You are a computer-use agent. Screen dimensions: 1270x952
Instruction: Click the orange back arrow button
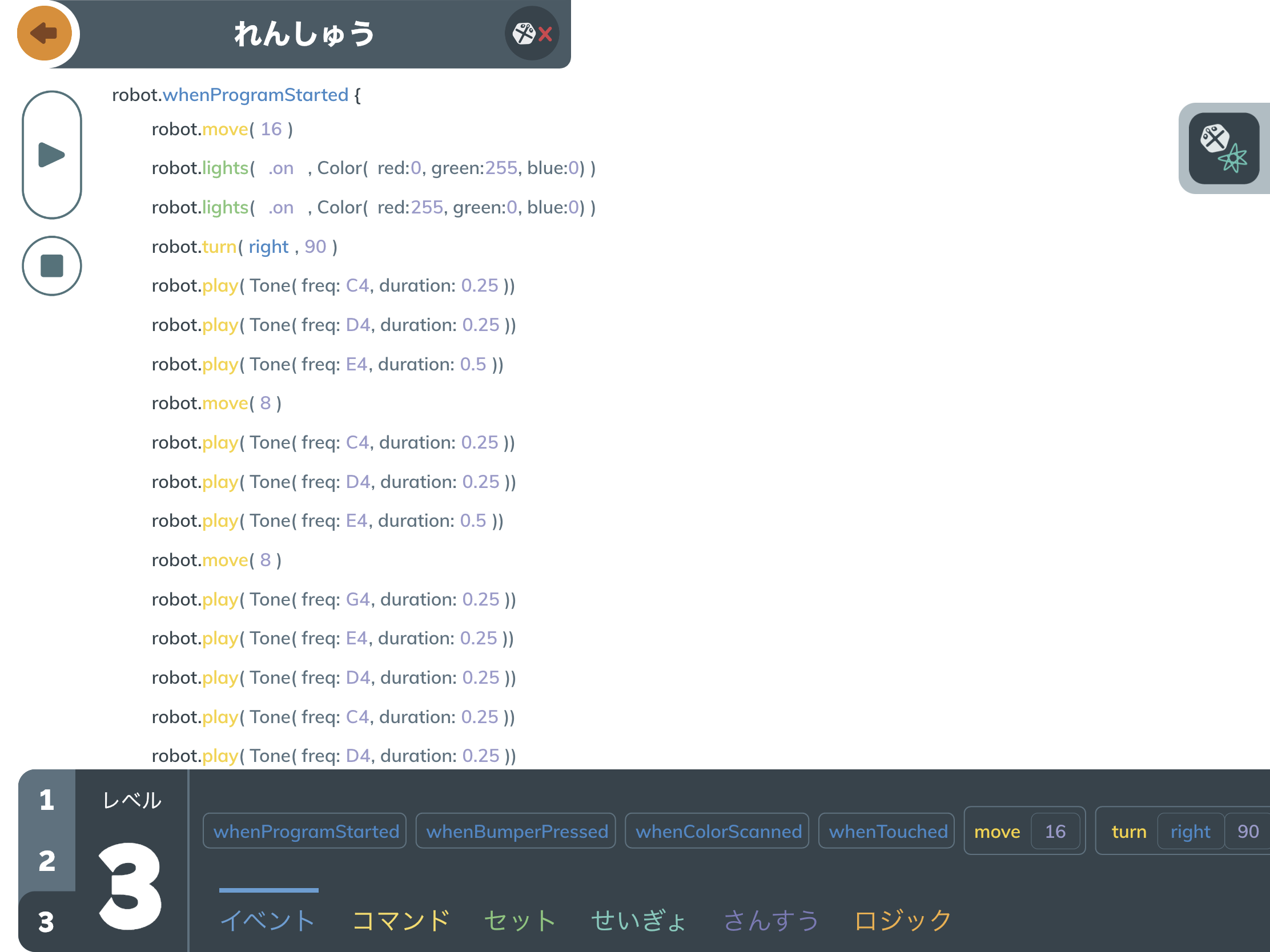click(44, 33)
